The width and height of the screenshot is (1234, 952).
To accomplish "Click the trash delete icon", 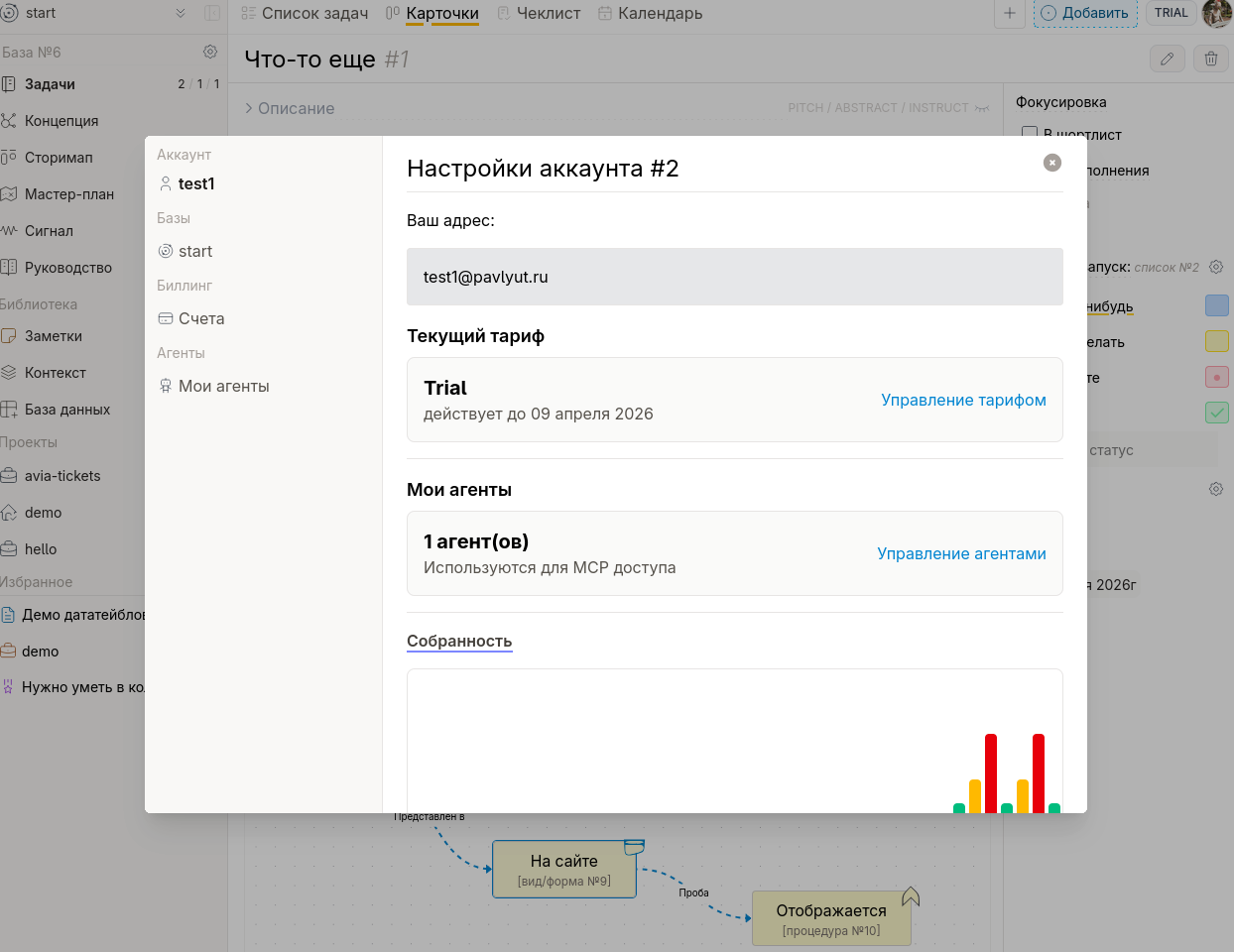I will pyautogui.click(x=1210, y=59).
